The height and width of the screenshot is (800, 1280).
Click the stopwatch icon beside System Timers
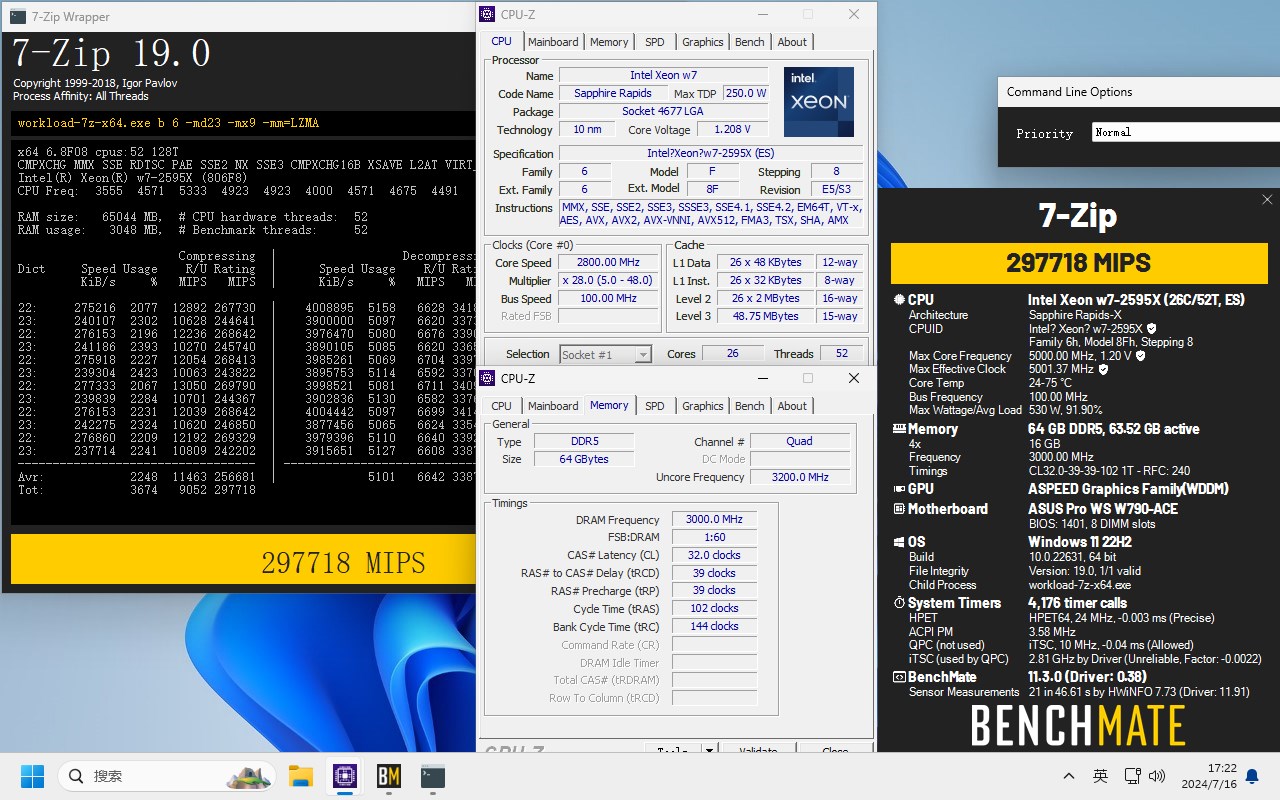point(899,603)
